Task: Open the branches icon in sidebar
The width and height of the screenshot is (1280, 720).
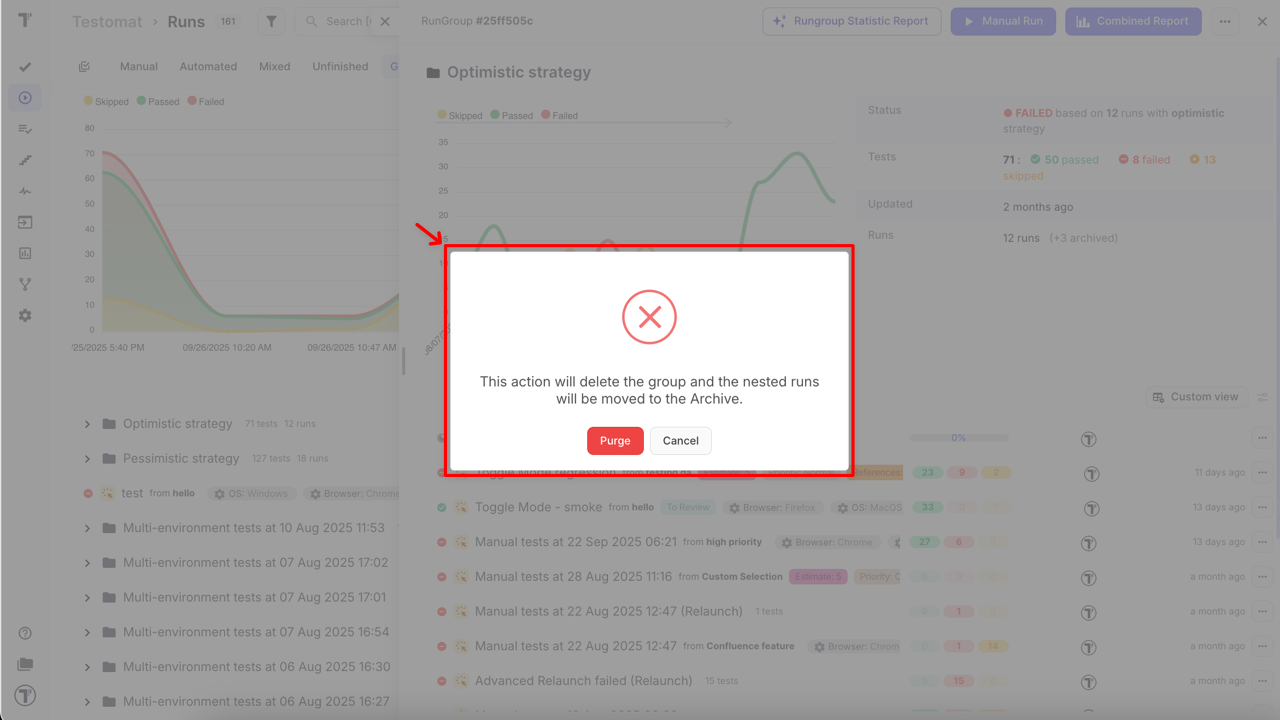Action: pyautogui.click(x=25, y=285)
